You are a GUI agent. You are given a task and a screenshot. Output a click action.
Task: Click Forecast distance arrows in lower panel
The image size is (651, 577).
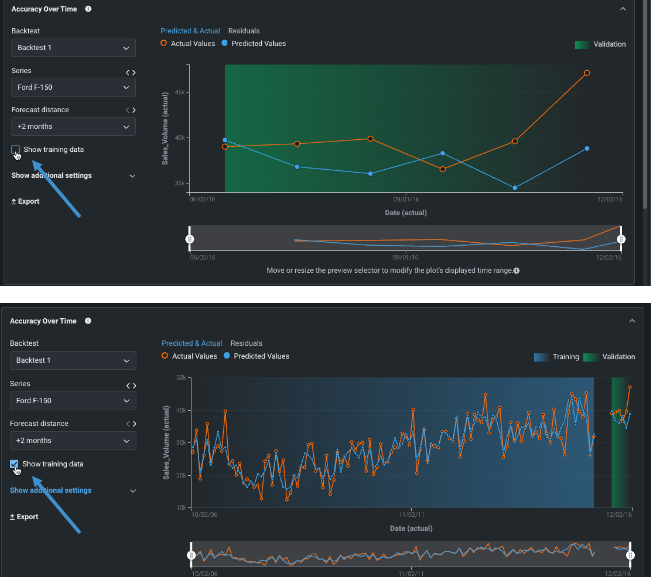130,421
